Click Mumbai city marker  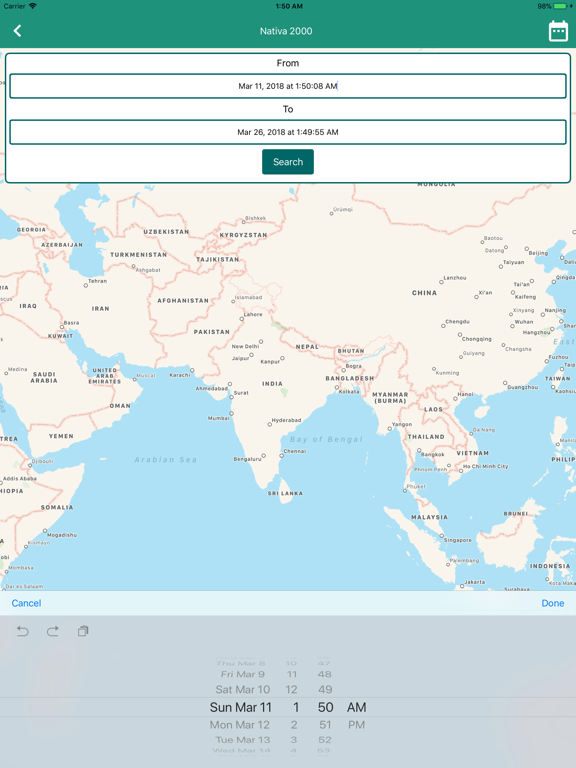[231, 414]
